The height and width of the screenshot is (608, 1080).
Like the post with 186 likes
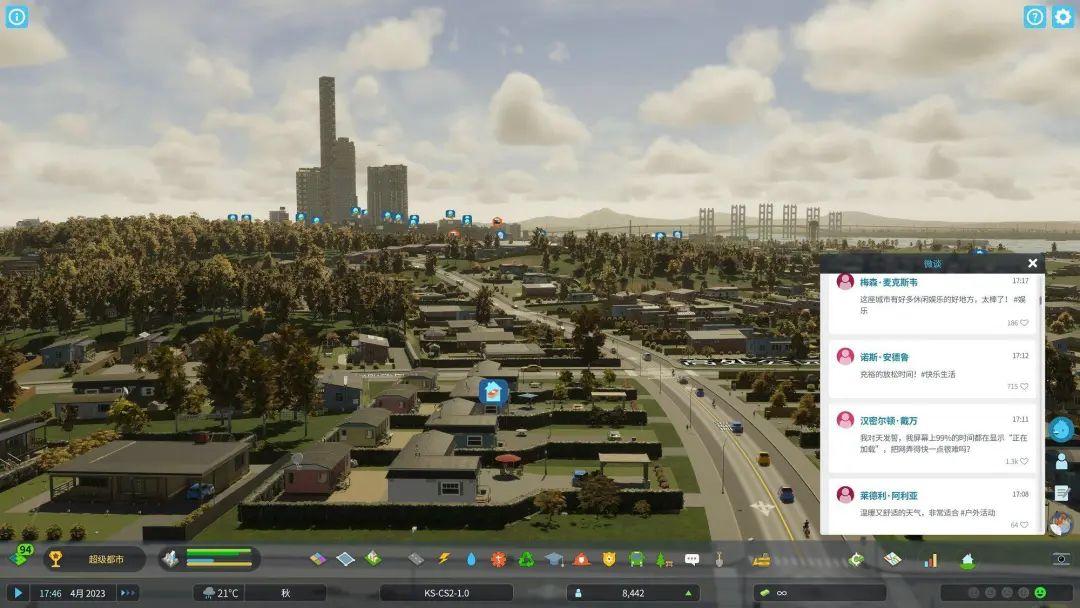coord(1024,323)
